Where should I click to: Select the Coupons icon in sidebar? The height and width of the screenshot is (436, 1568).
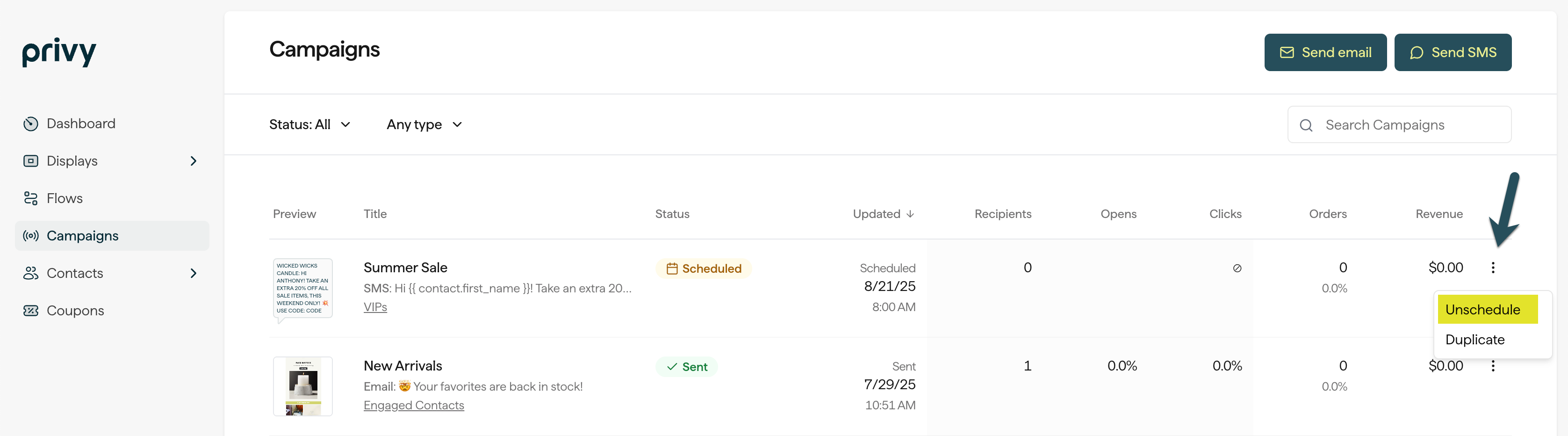[30, 311]
